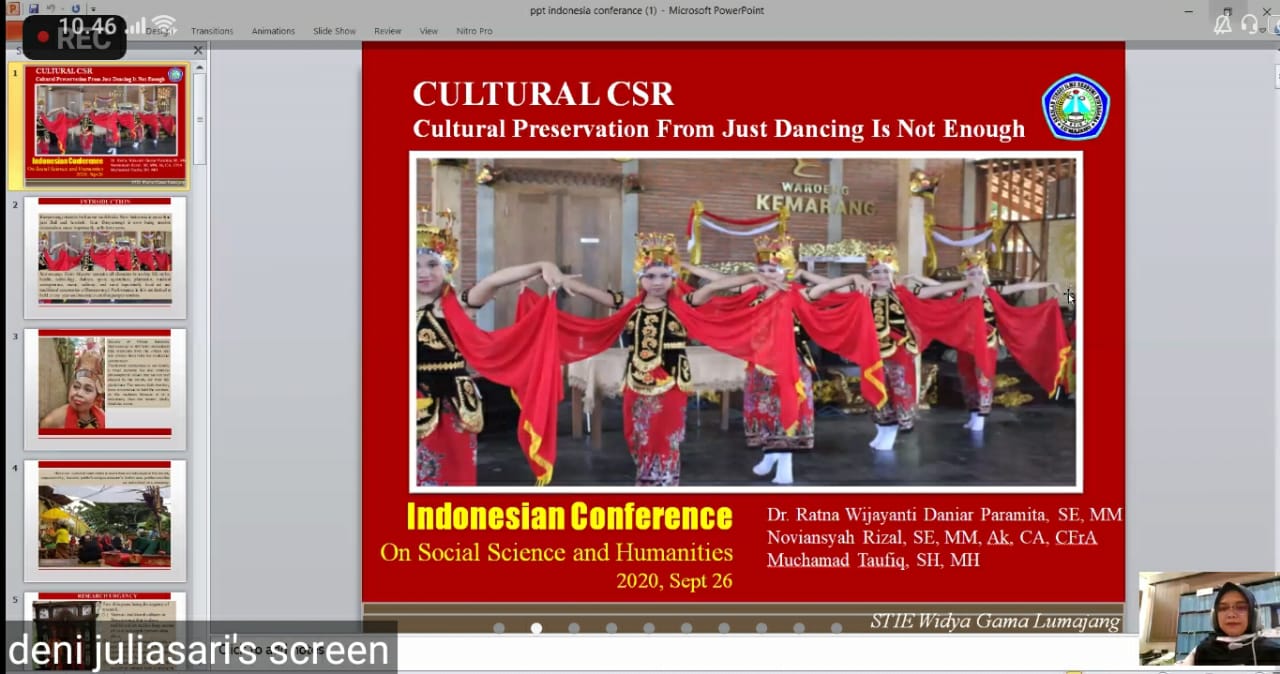
Task: Click the 'STIE Widya Gama Lumajang' footer text
Action: click(x=994, y=621)
